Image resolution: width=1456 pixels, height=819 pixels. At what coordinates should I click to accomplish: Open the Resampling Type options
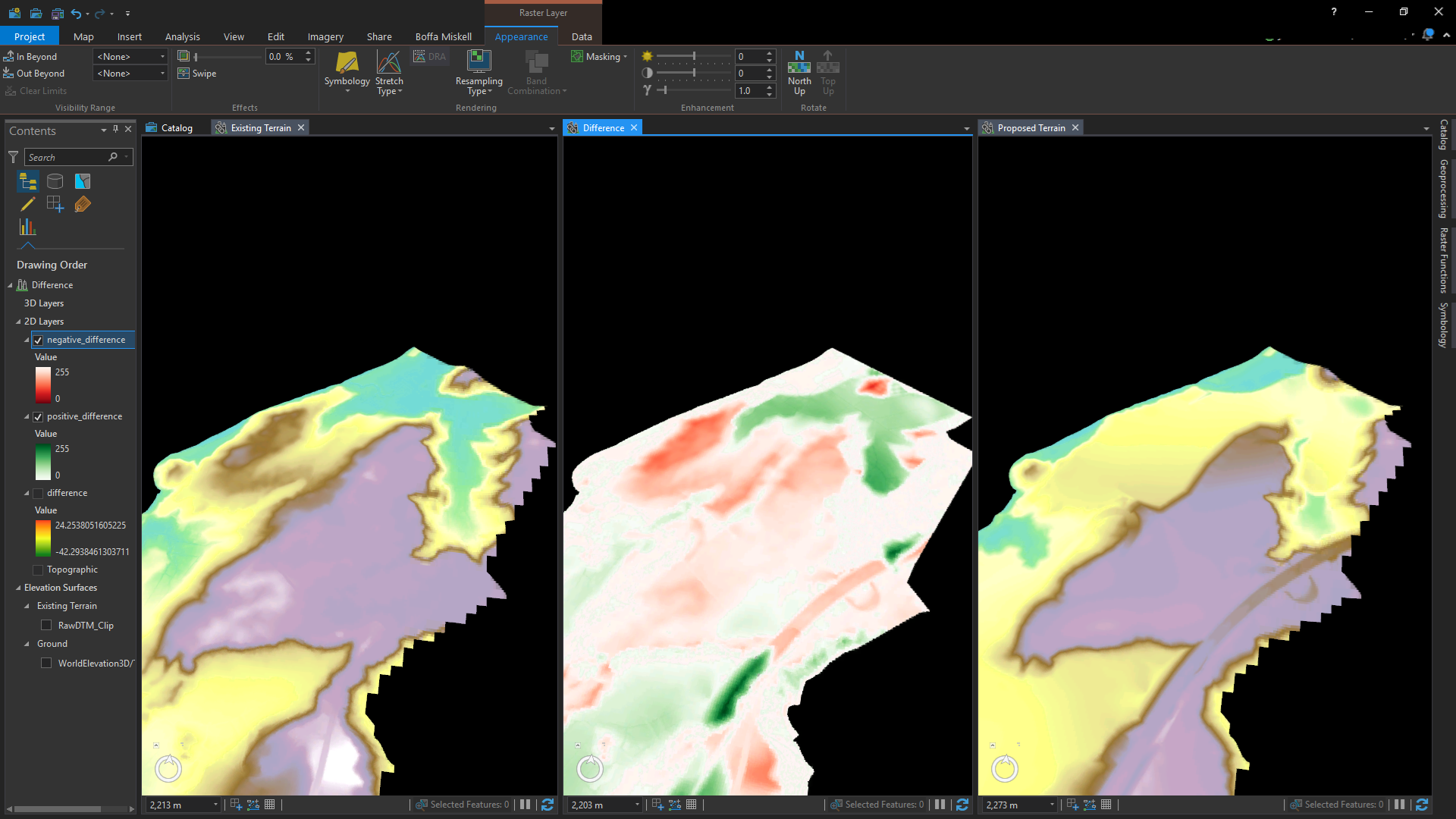click(479, 72)
